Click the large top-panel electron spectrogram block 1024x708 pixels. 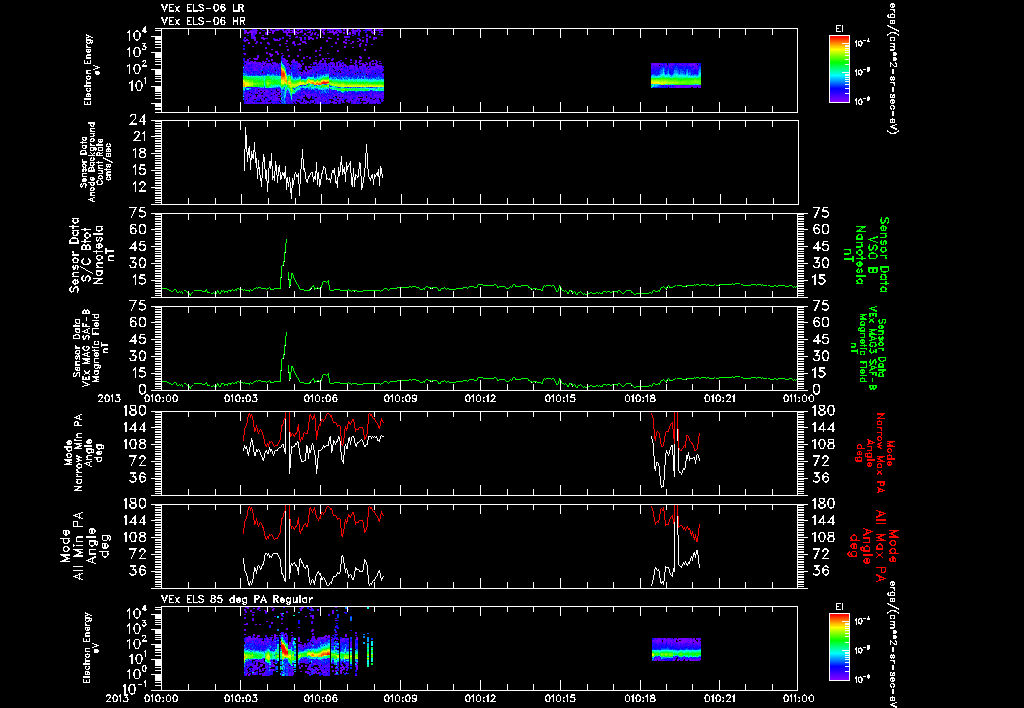pyautogui.click(x=313, y=66)
